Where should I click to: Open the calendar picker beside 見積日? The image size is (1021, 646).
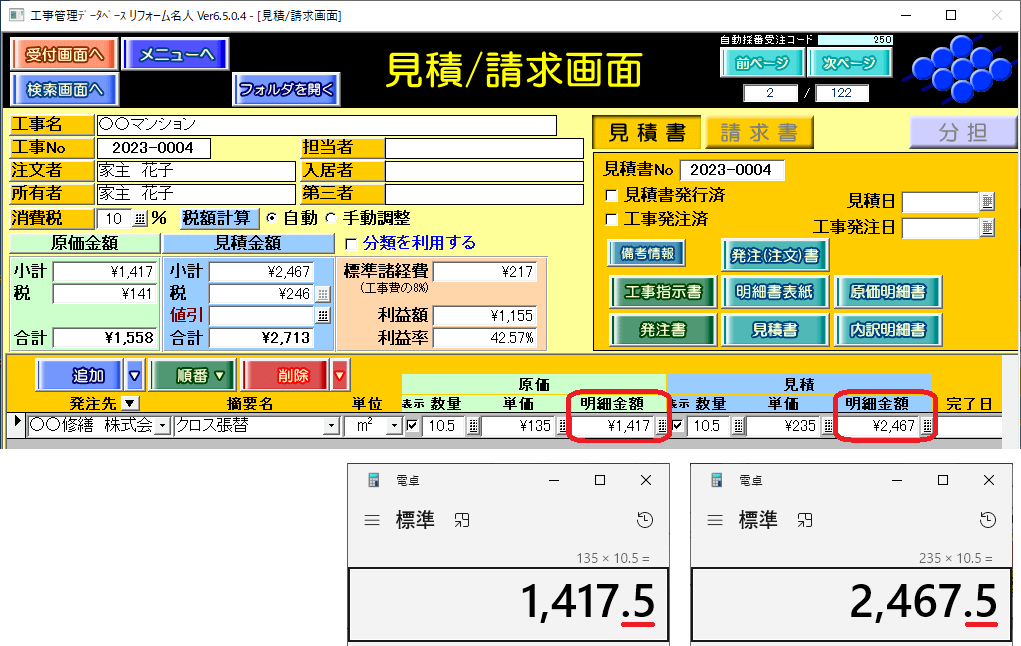coord(988,202)
